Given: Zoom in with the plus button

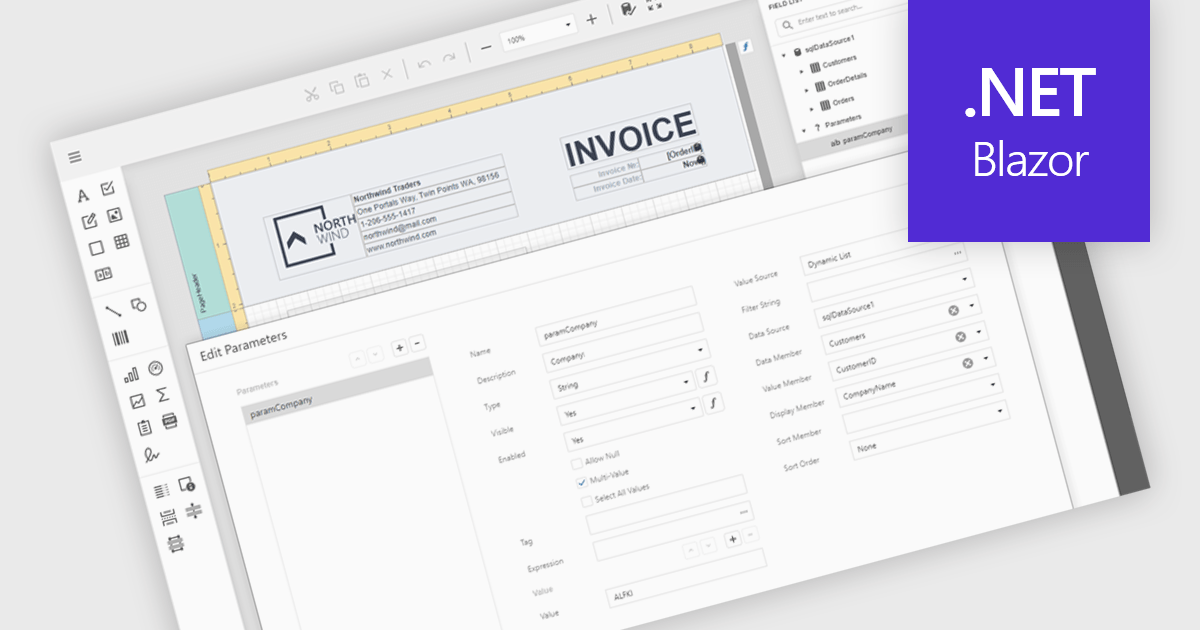Looking at the screenshot, I should click(x=591, y=19).
